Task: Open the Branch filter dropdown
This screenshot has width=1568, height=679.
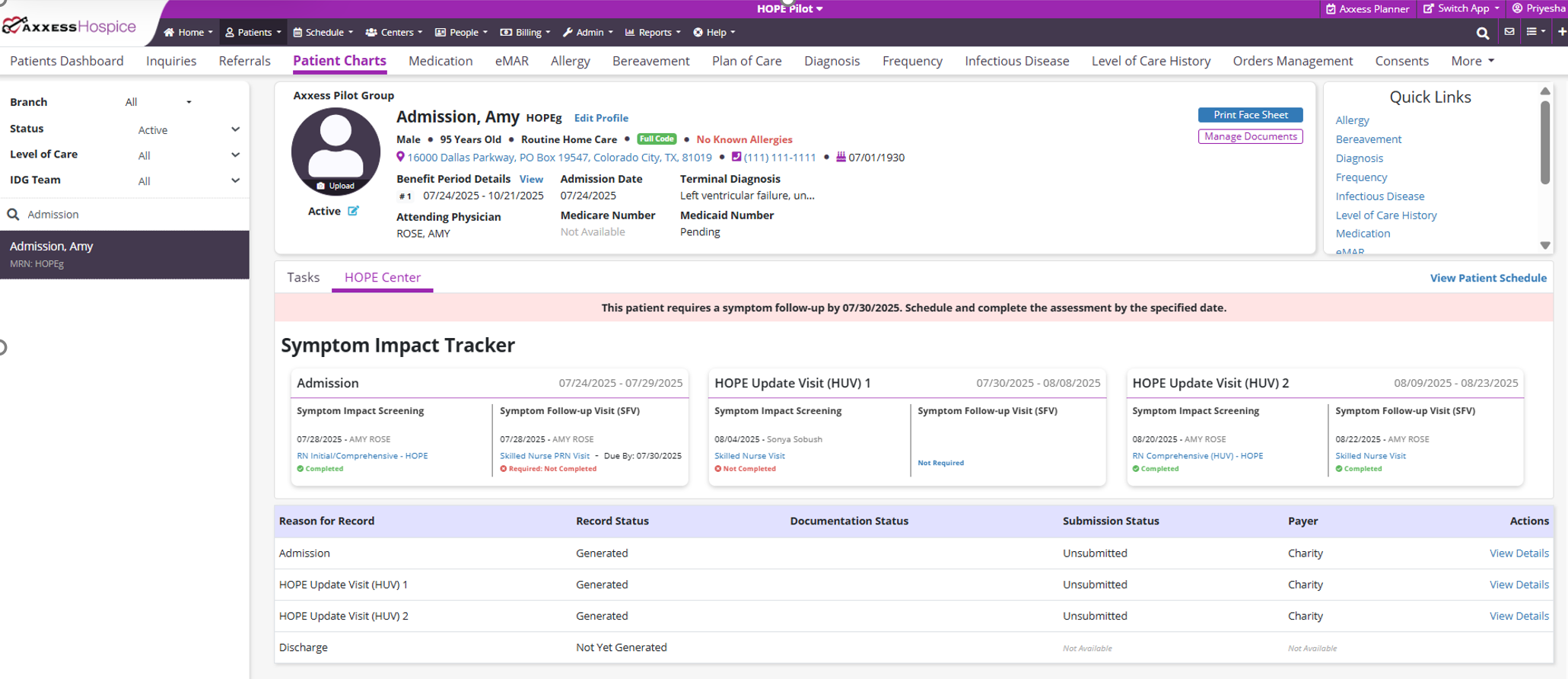Action: tap(158, 102)
